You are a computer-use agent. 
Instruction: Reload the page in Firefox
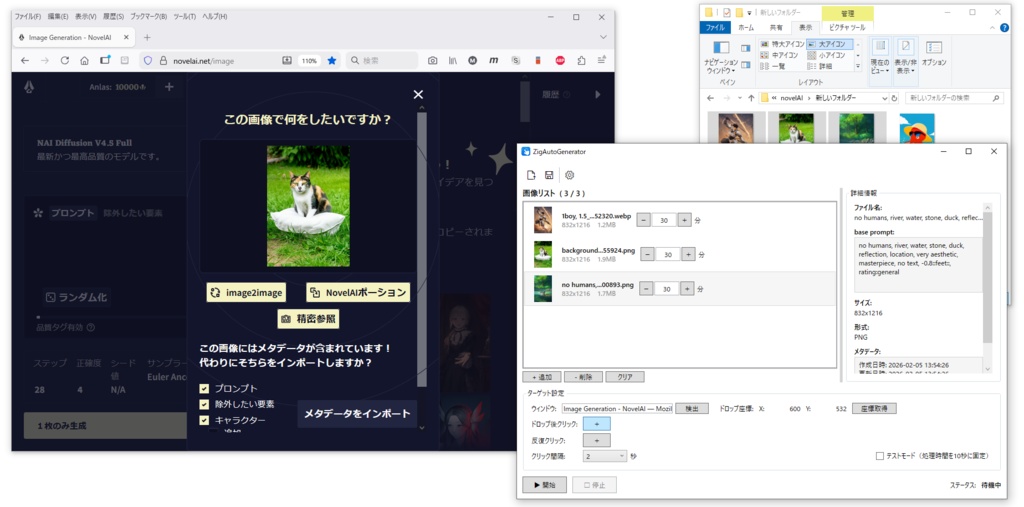pyautogui.click(x=65, y=61)
